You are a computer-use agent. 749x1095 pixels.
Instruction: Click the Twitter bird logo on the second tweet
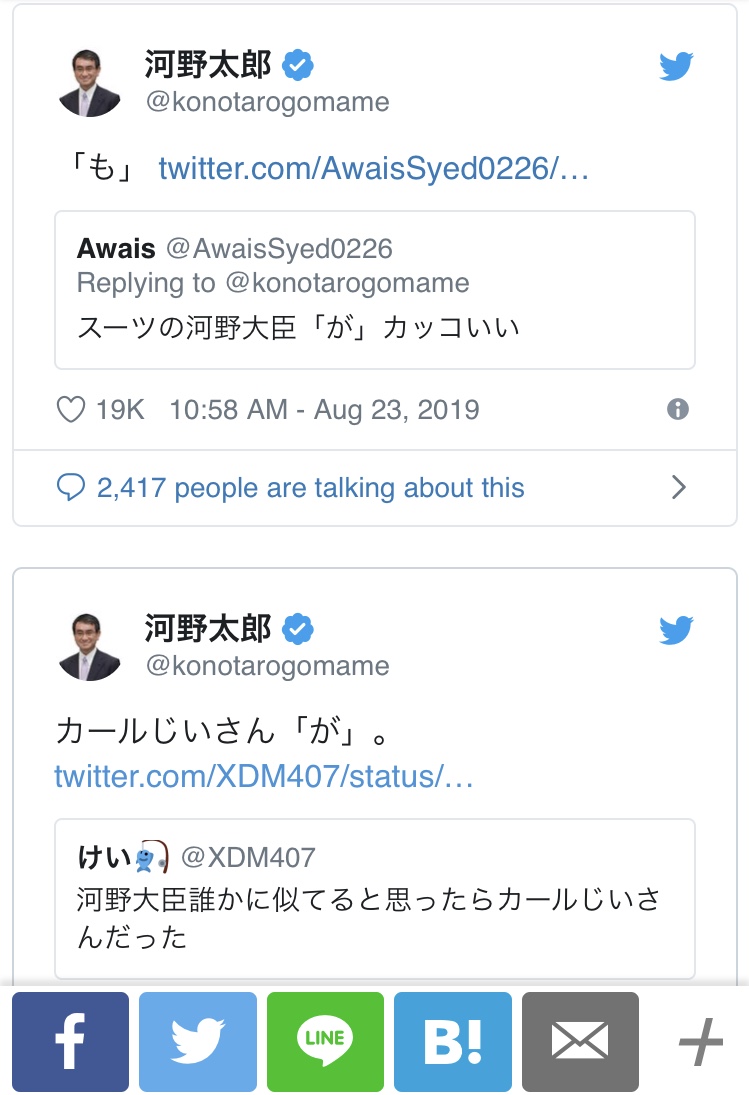click(676, 630)
